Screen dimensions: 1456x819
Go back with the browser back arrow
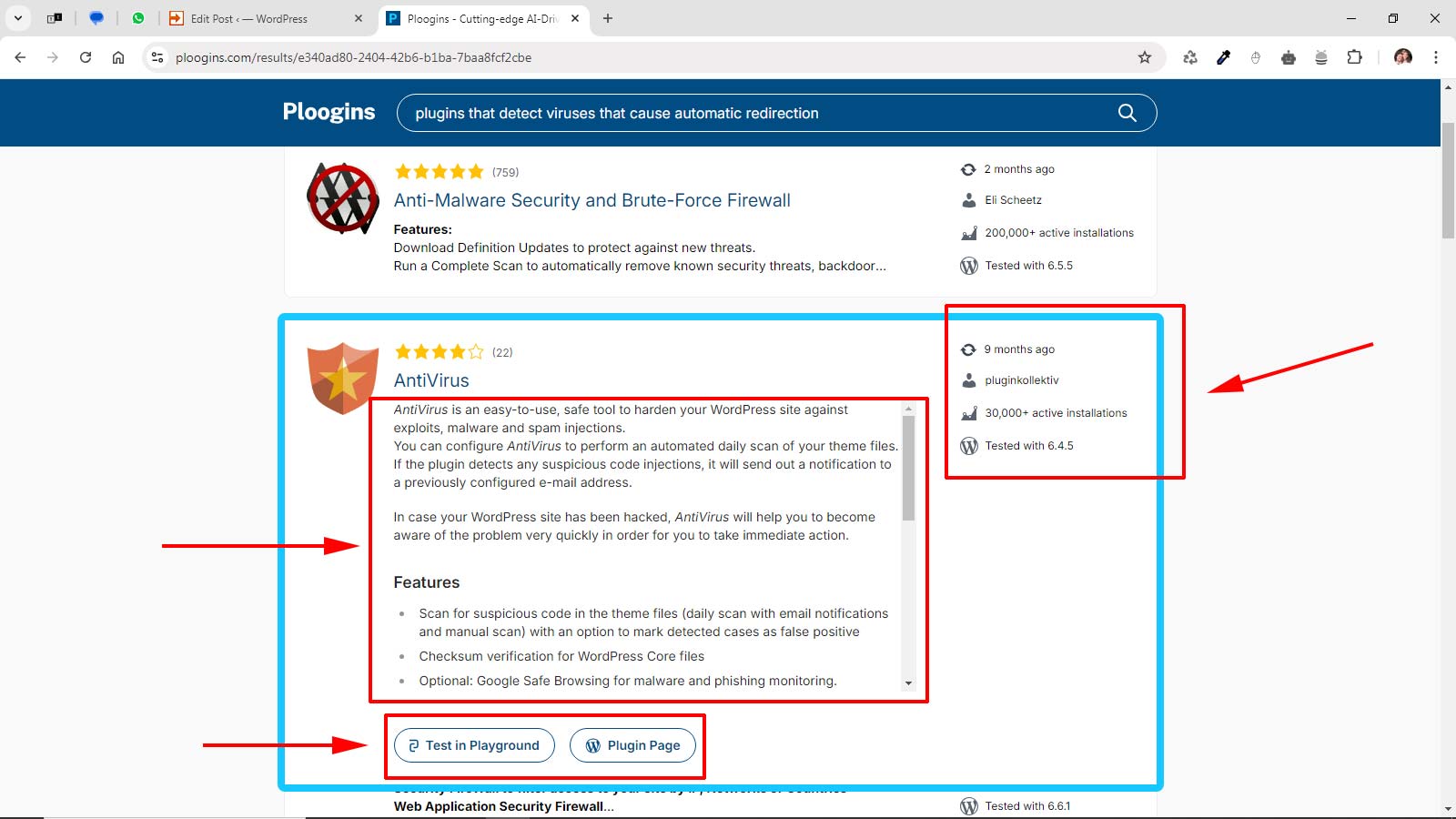(x=20, y=57)
